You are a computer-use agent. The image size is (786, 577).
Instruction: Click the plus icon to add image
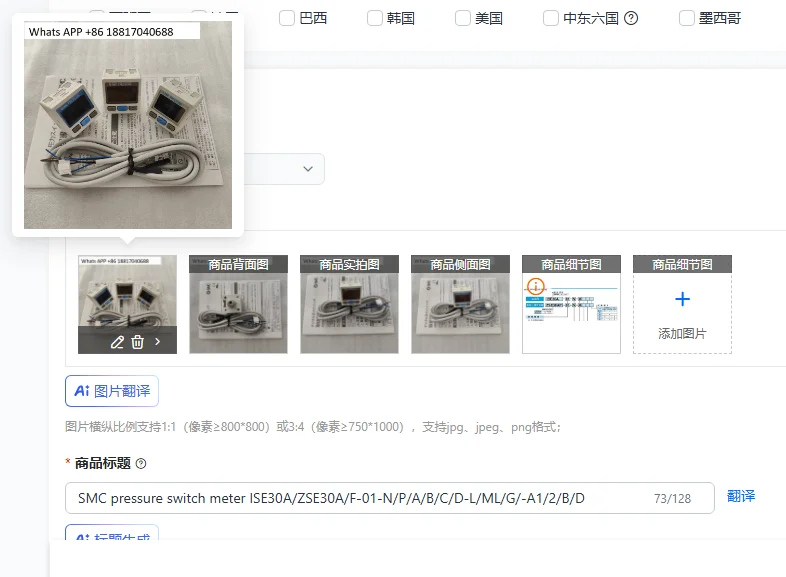point(682,299)
